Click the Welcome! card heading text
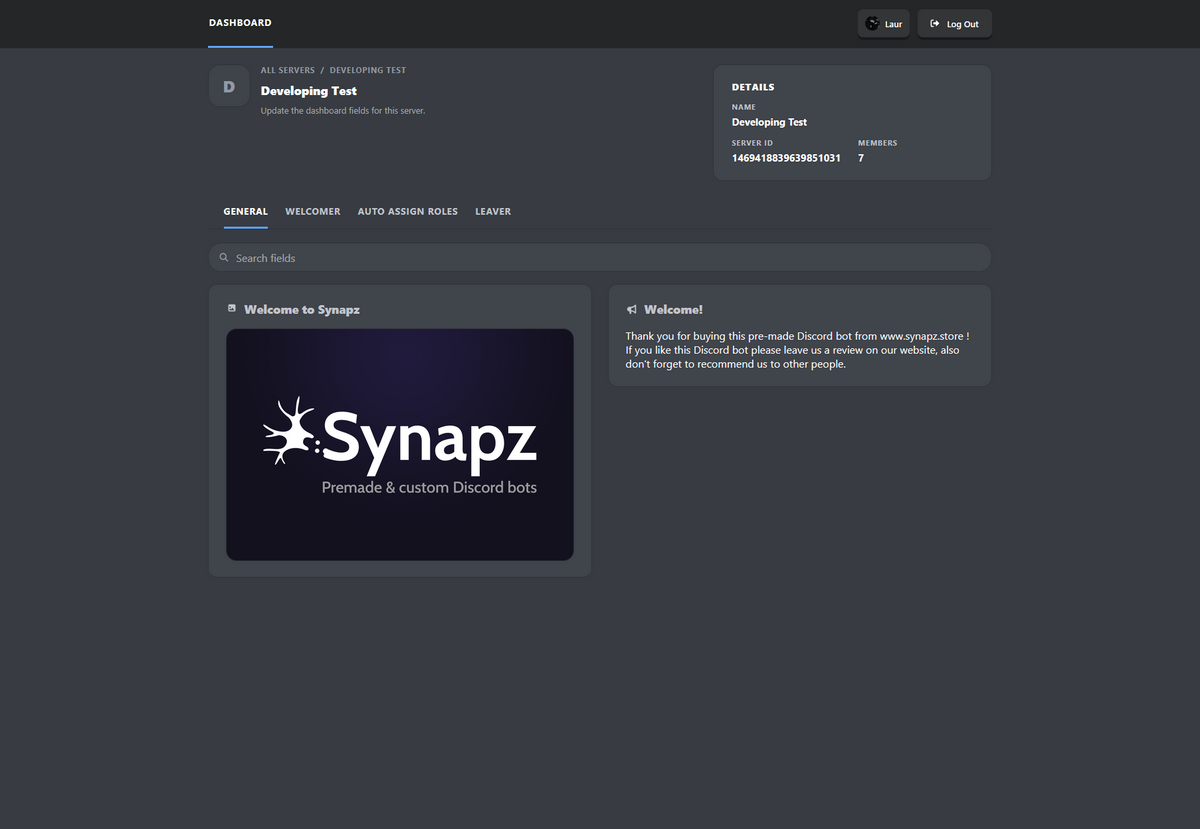The width and height of the screenshot is (1200, 829). [x=674, y=310]
